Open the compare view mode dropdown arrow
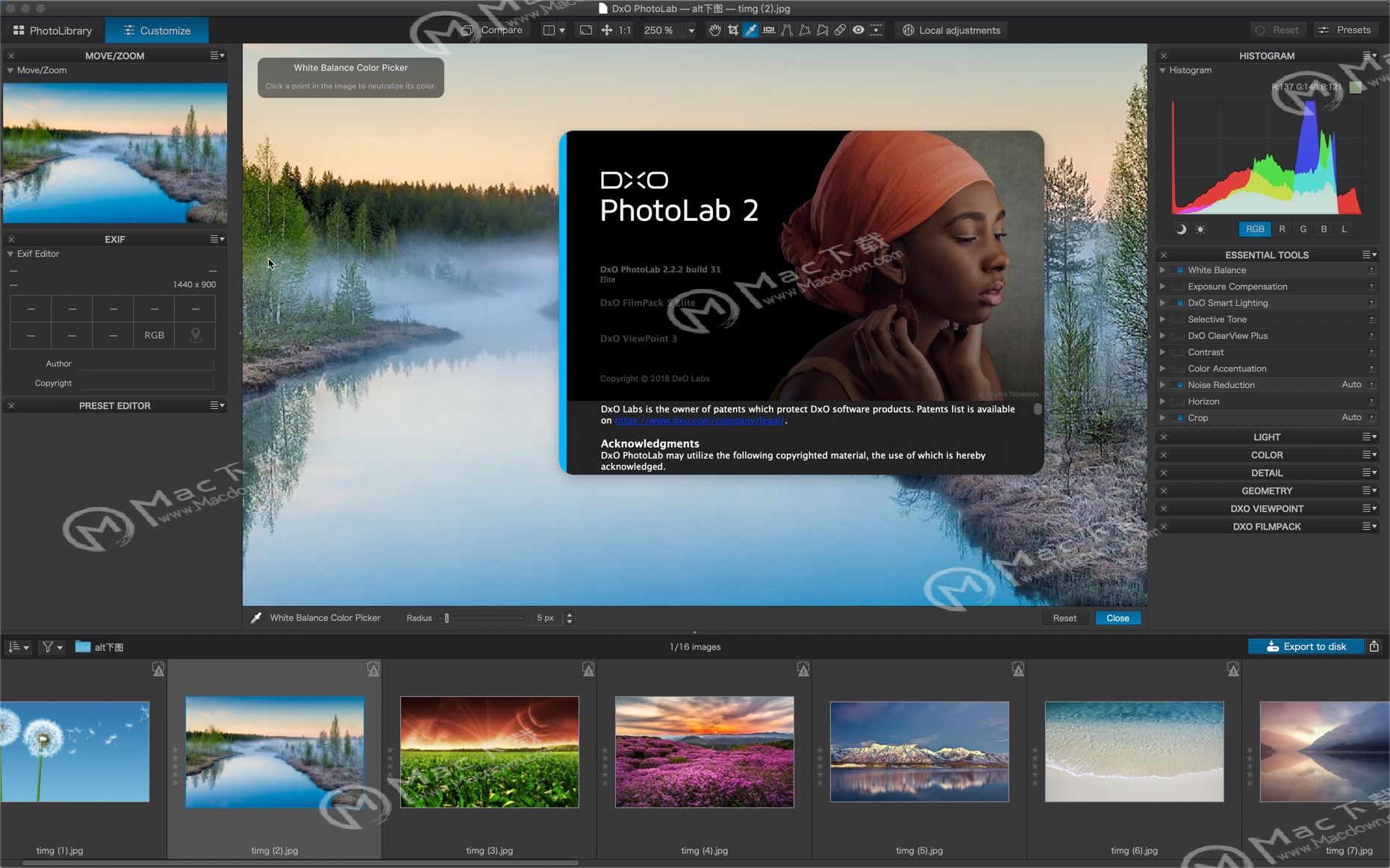 tap(561, 30)
